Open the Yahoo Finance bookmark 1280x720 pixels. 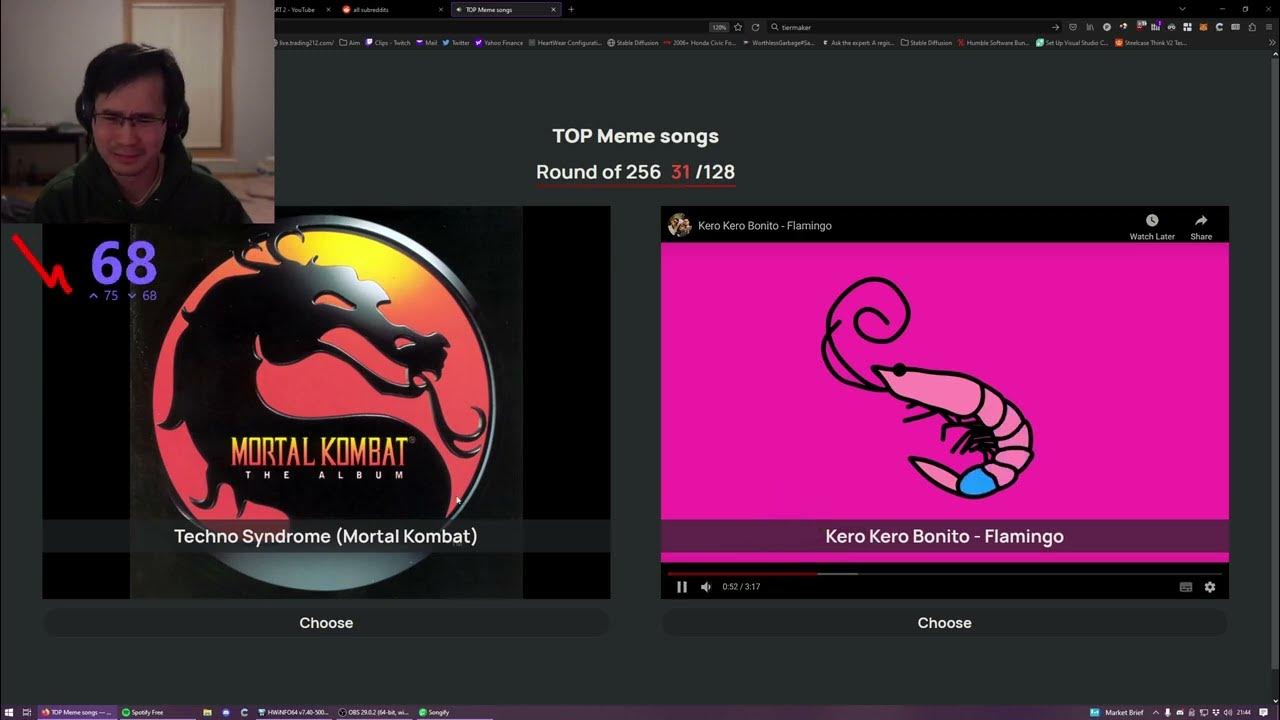499,43
